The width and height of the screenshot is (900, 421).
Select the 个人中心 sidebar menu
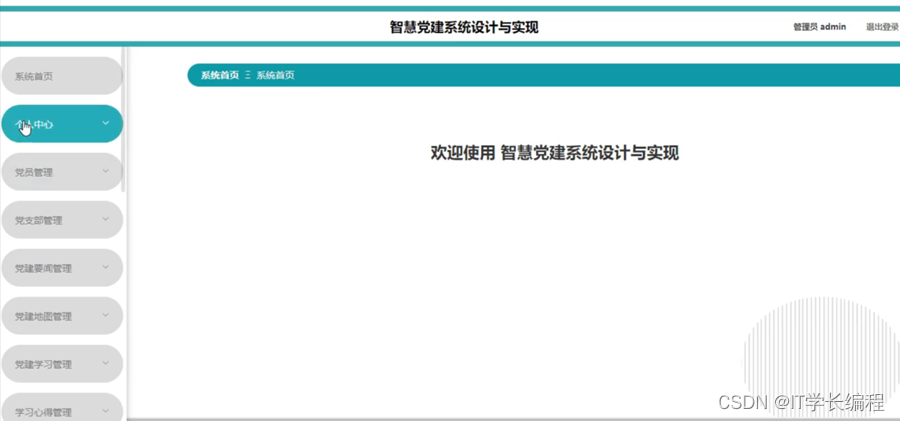tap(62, 123)
